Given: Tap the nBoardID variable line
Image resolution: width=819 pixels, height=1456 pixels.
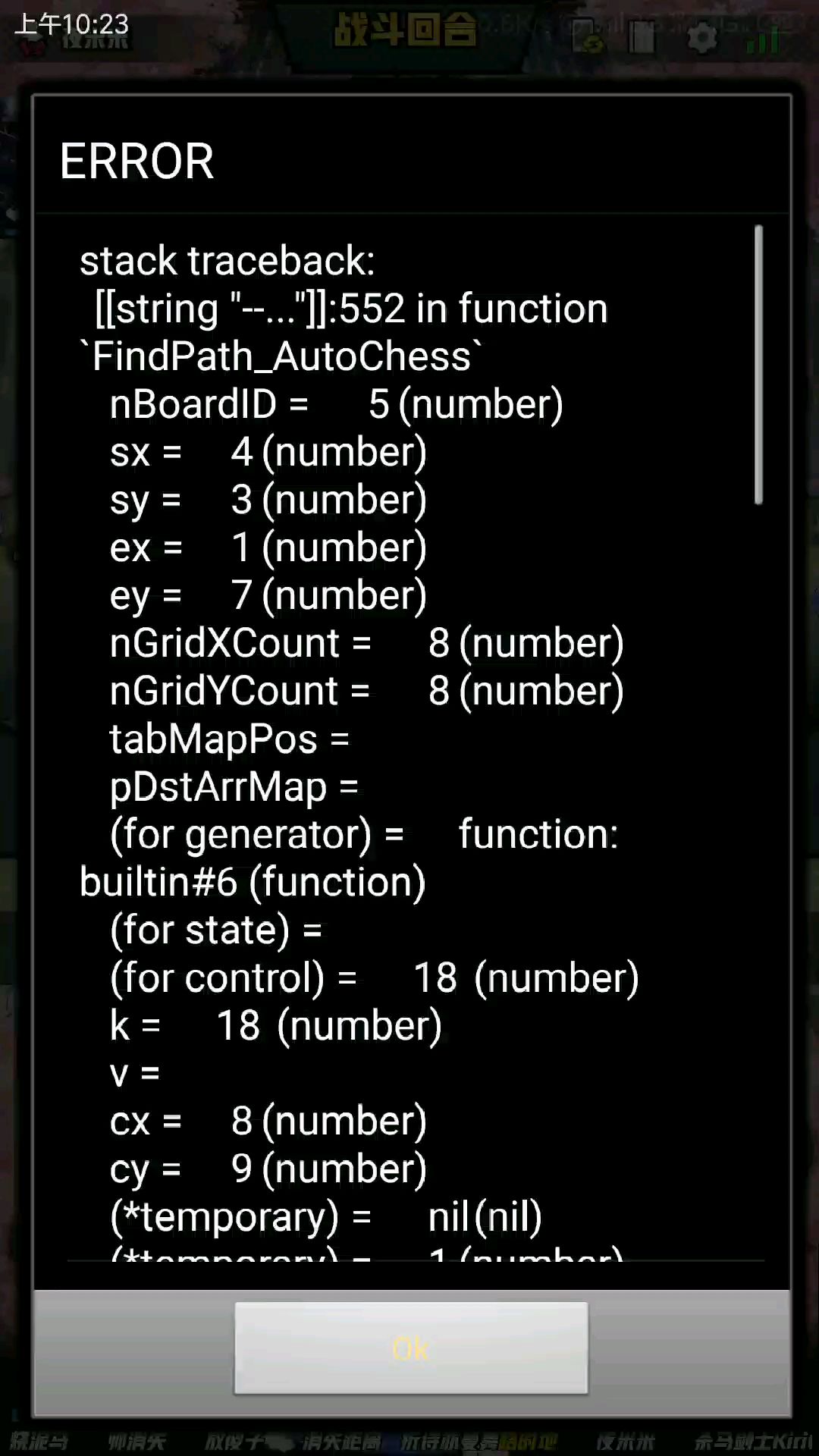Looking at the screenshot, I should (336, 404).
